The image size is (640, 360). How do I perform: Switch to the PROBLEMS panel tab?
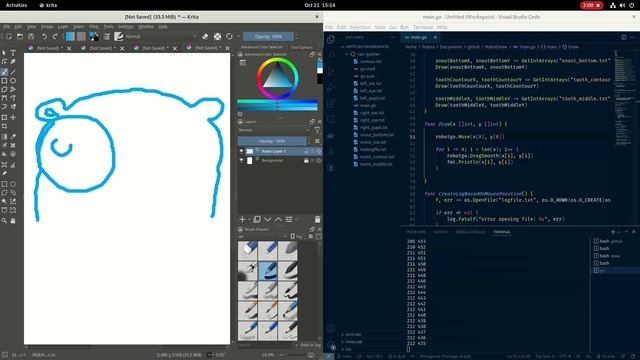(x=416, y=232)
